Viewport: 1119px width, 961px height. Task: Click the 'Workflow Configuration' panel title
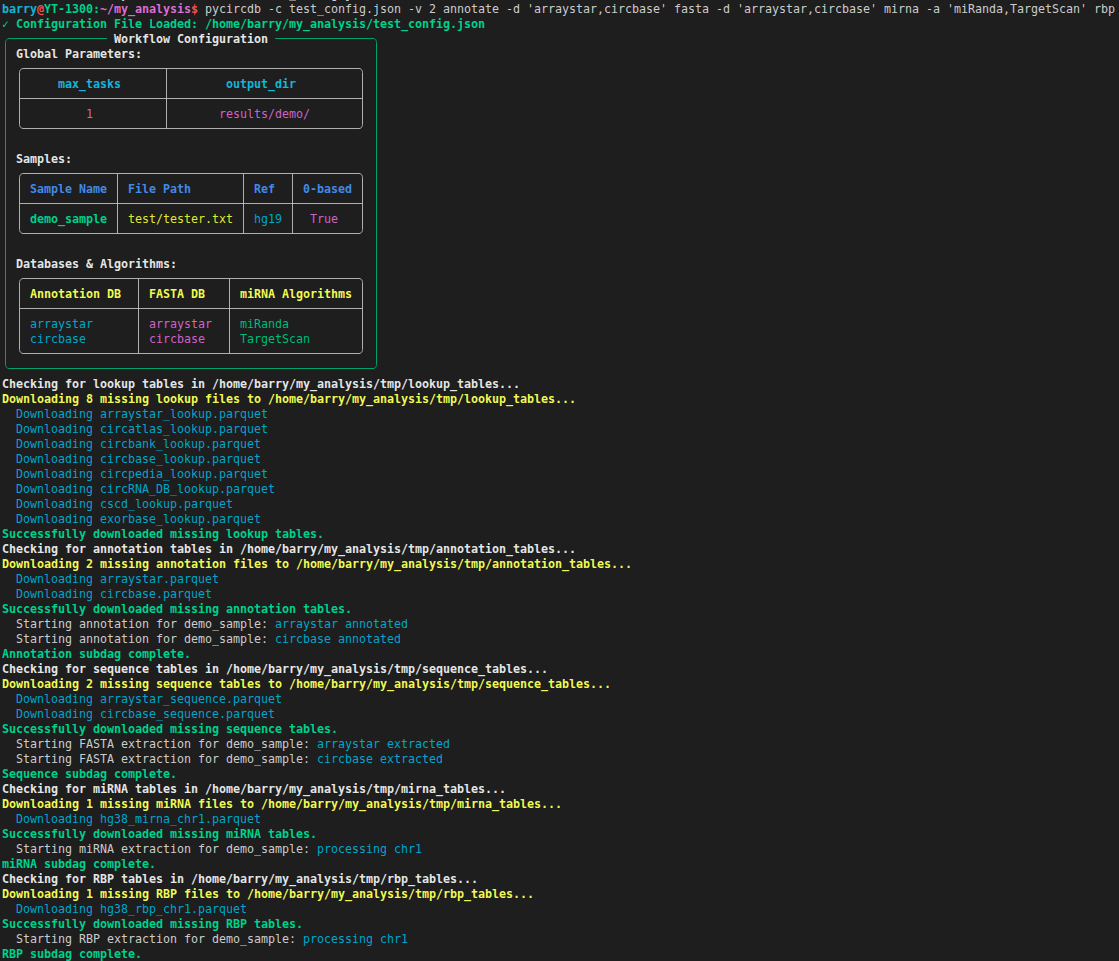(191, 39)
